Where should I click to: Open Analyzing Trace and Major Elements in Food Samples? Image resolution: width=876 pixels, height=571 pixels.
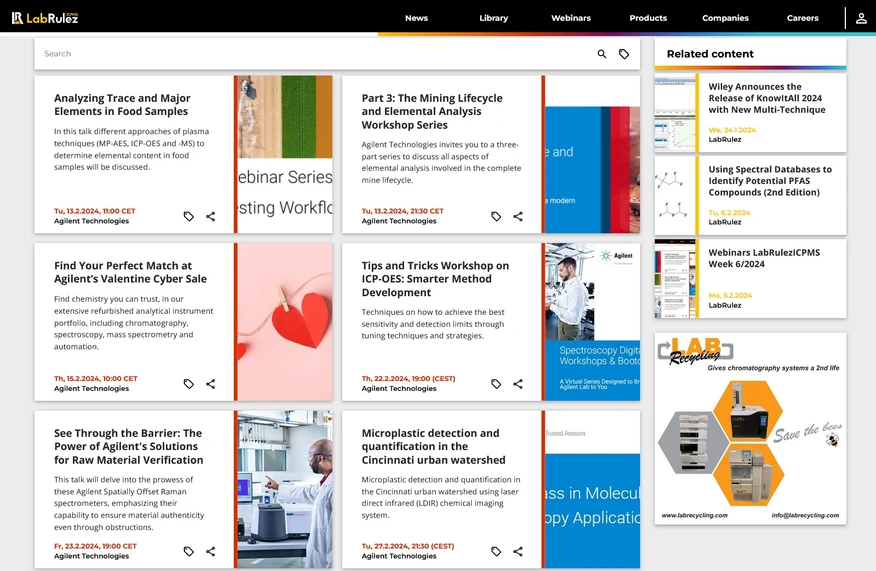click(x=122, y=104)
